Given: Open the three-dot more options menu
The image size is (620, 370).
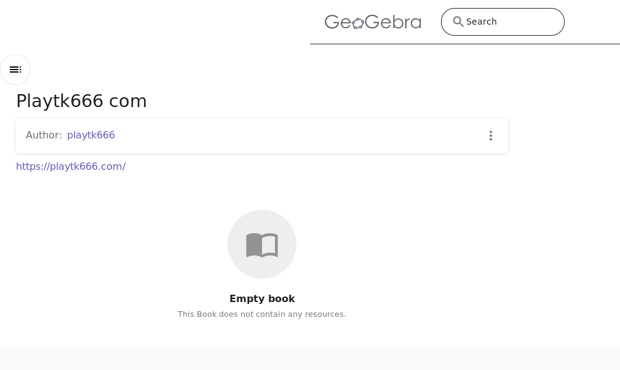Looking at the screenshot, I should [491, 136].
